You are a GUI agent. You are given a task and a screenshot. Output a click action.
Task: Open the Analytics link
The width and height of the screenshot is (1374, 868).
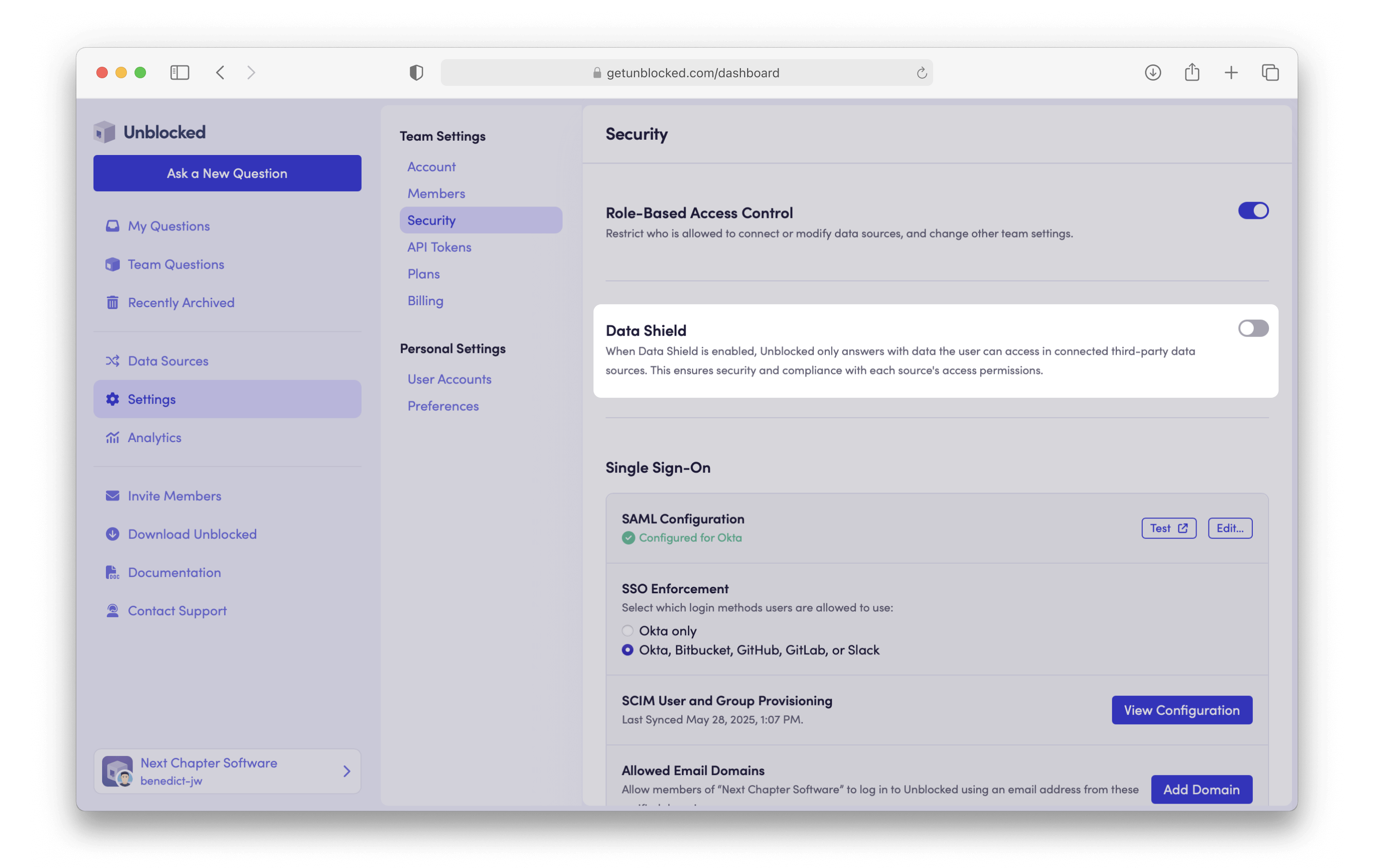(154, 437)
